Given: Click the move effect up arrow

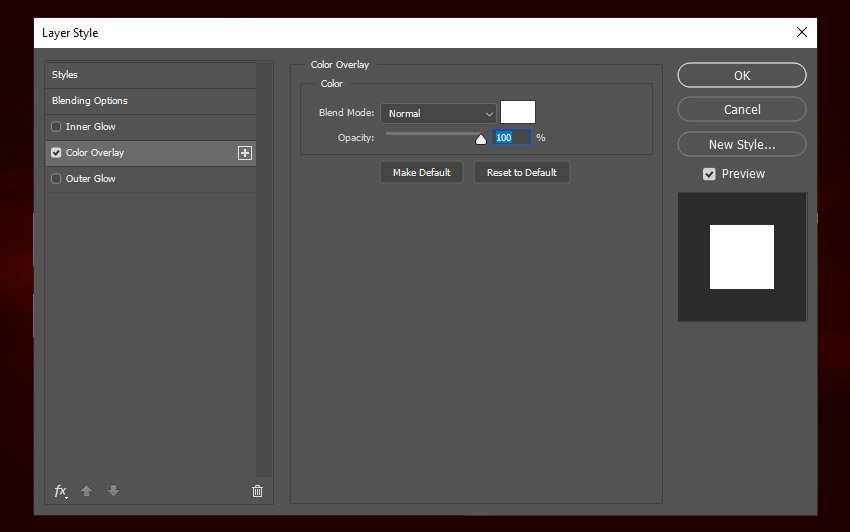Looking at the screenshot, I should (87, 491).
